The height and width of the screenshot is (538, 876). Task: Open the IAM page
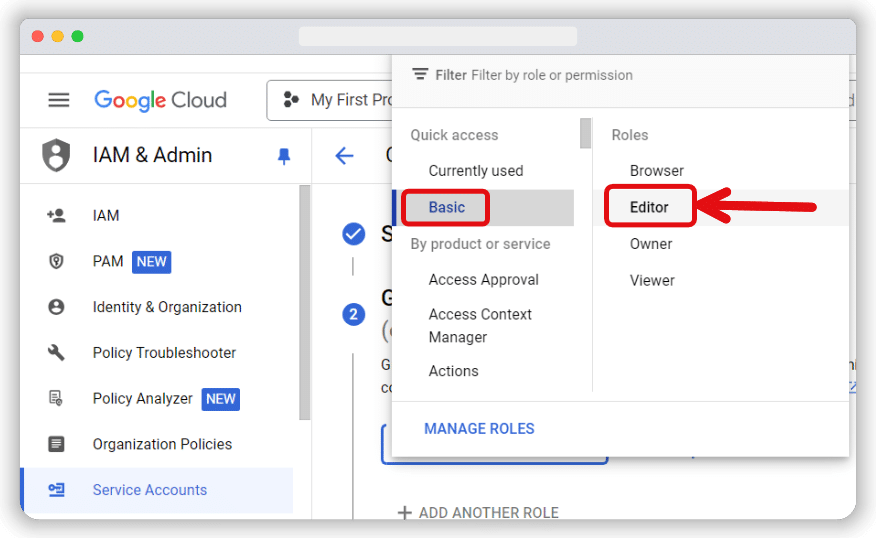106,215
